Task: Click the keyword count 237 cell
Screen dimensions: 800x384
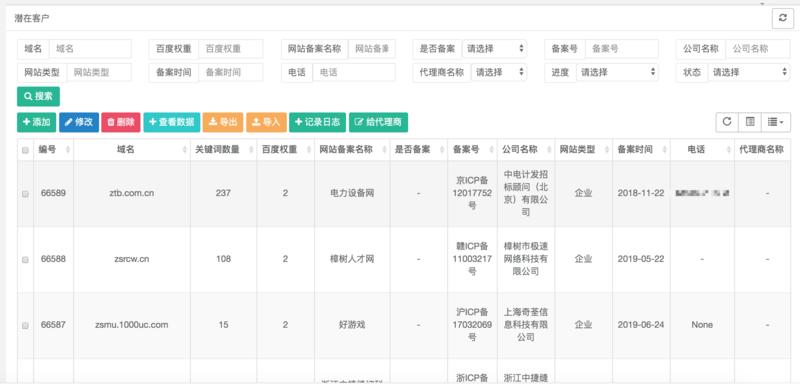Action: point(223,193)
